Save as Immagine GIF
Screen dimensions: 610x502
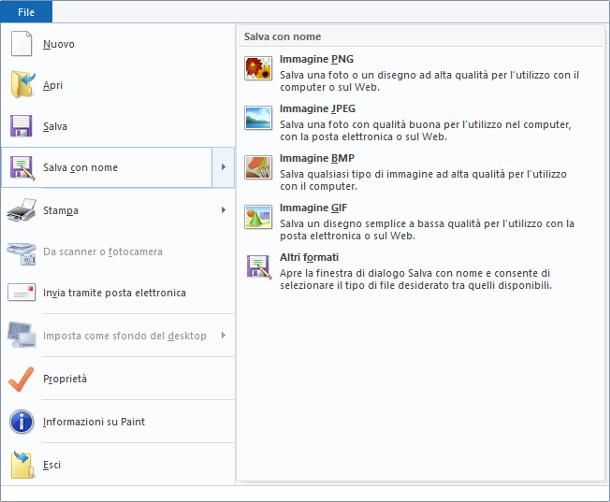coord(420,221)
